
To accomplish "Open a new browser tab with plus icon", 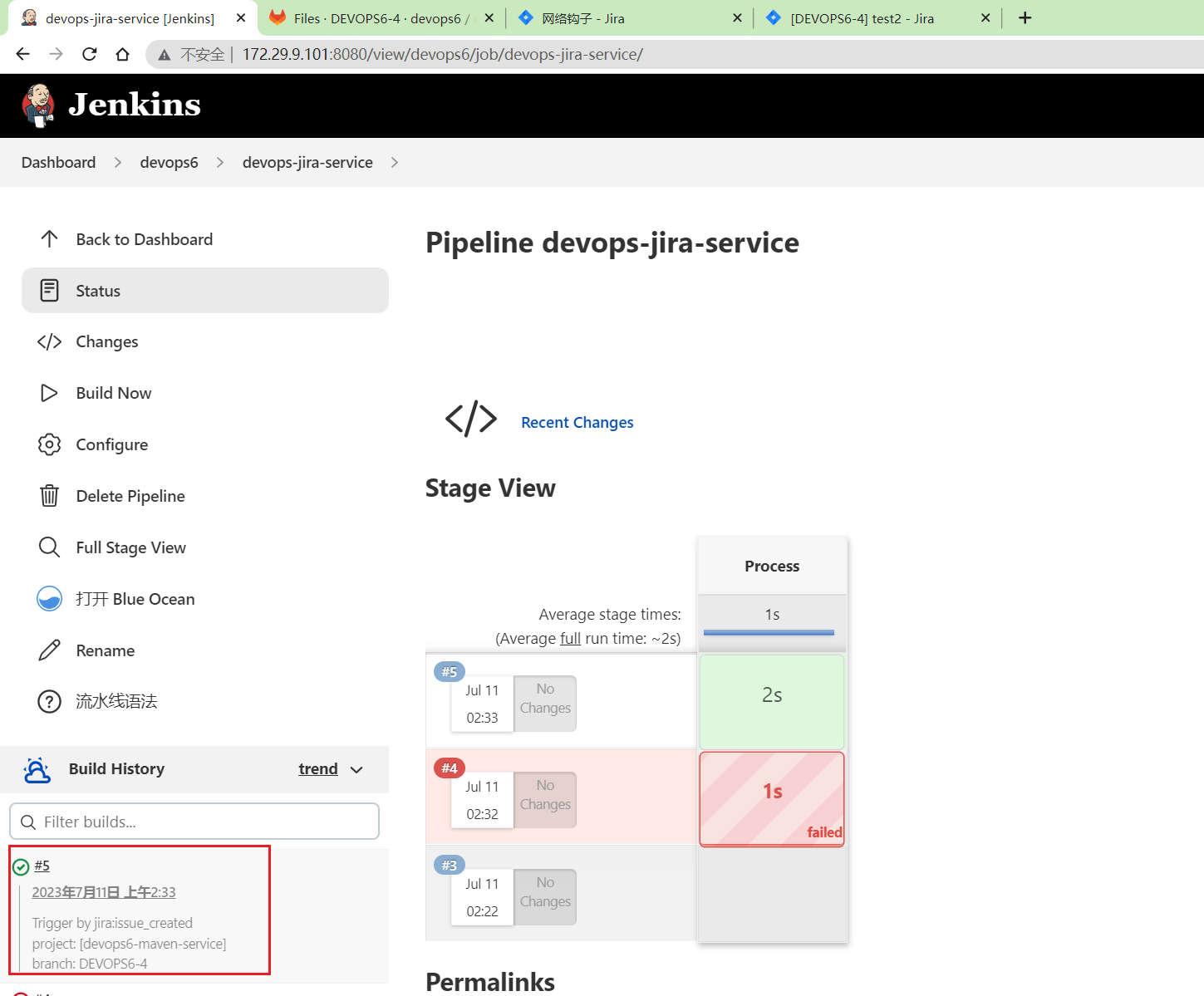I will tap(1025, 17).
